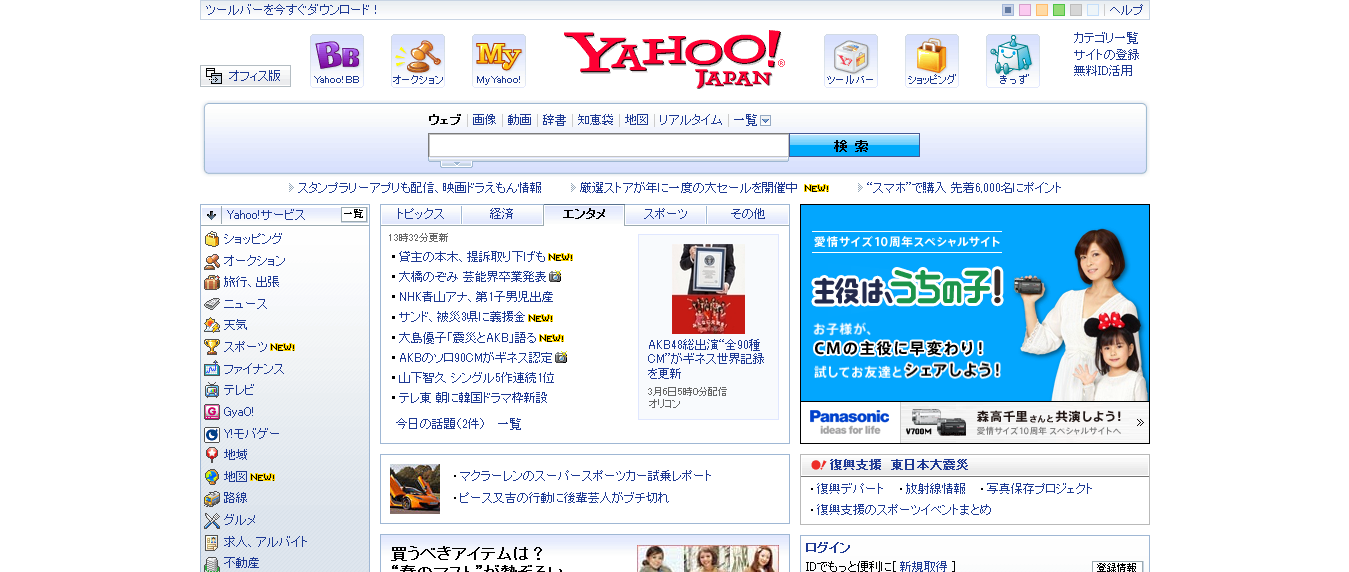Viewport: 1349px width, 572px height.
Task: Click the ニュース newspaper icon
Action: point(212,304)
